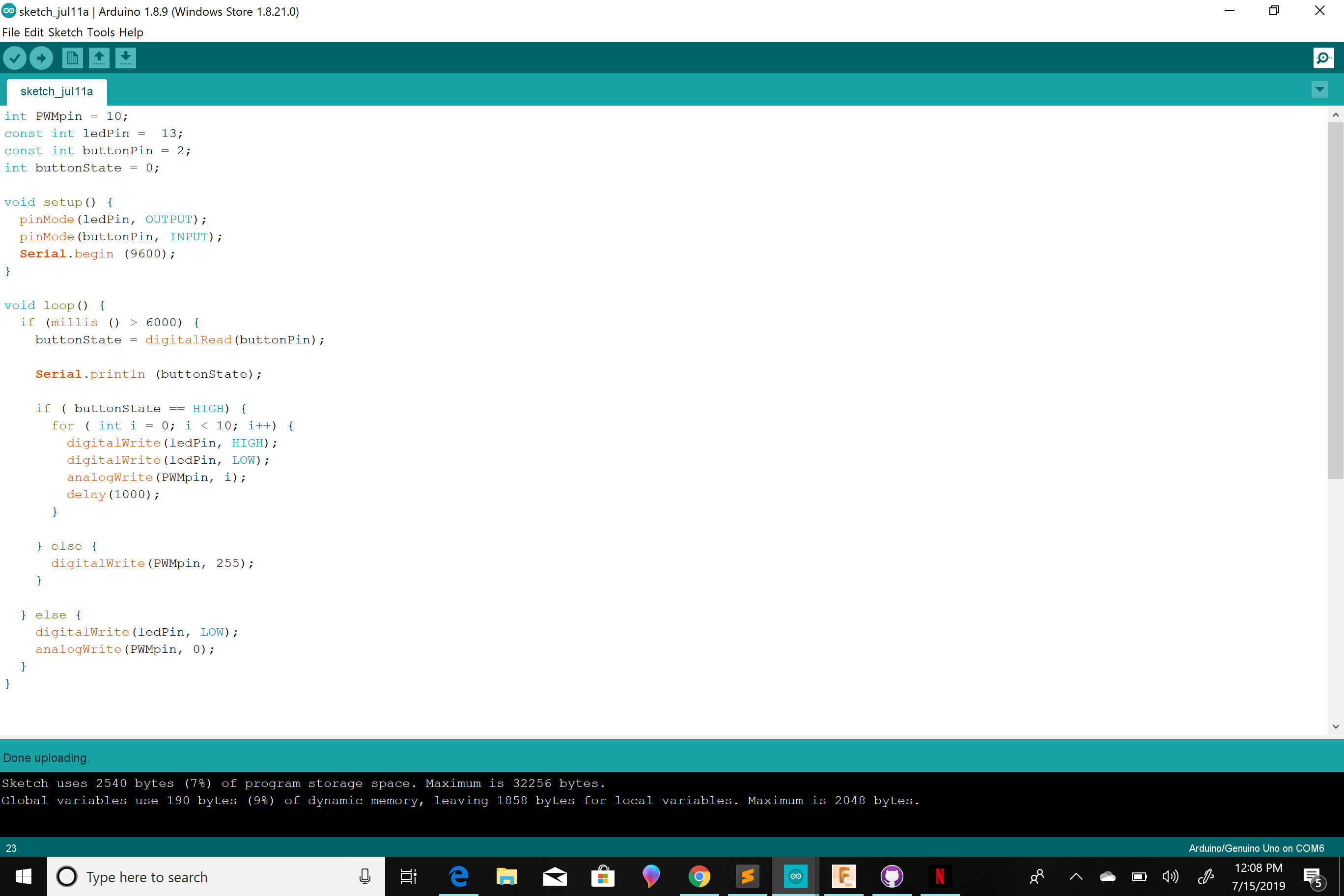Open Microsoft Edge from the taskbar
1344x896 pixels.
[x=458, y=876]
